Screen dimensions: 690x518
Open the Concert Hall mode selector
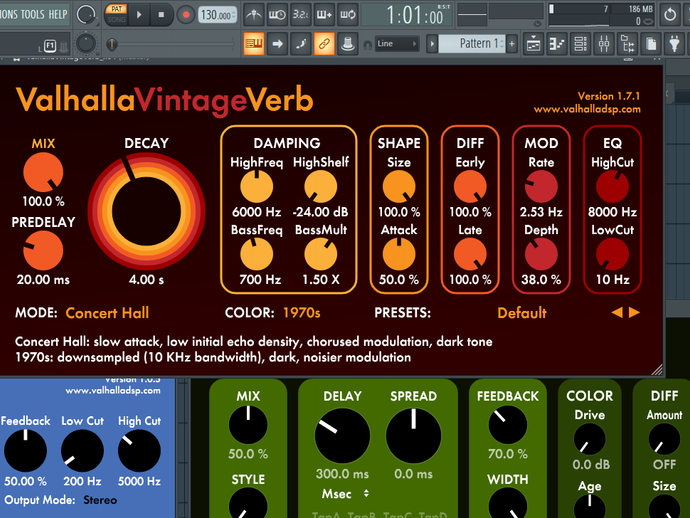click(x=107, y=313)
